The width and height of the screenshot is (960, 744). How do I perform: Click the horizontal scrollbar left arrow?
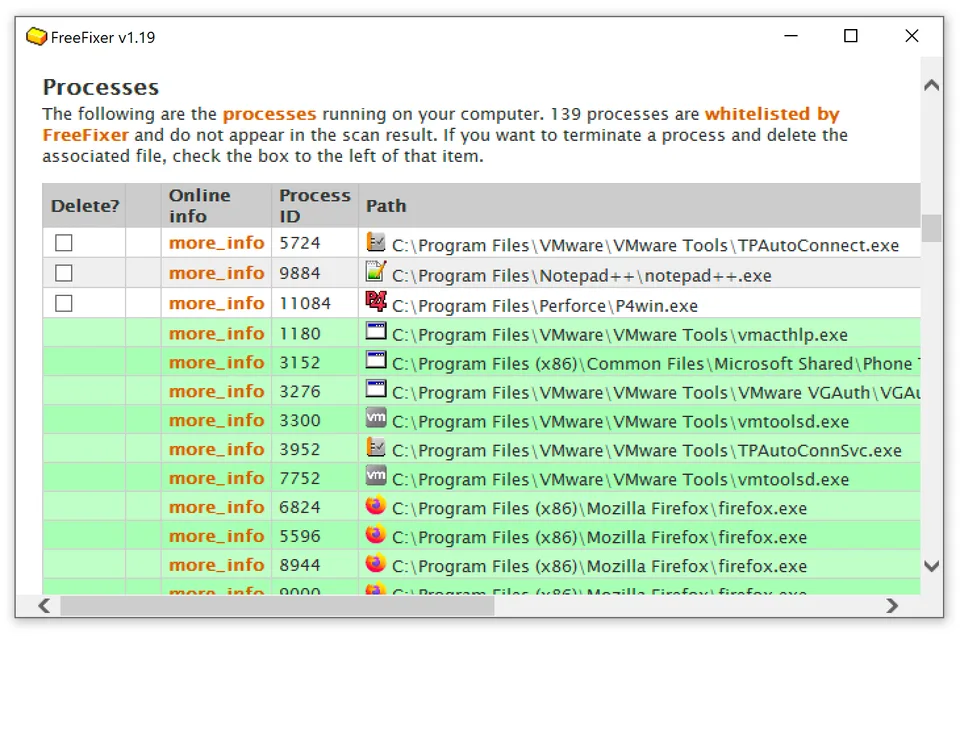click(44, 606)
